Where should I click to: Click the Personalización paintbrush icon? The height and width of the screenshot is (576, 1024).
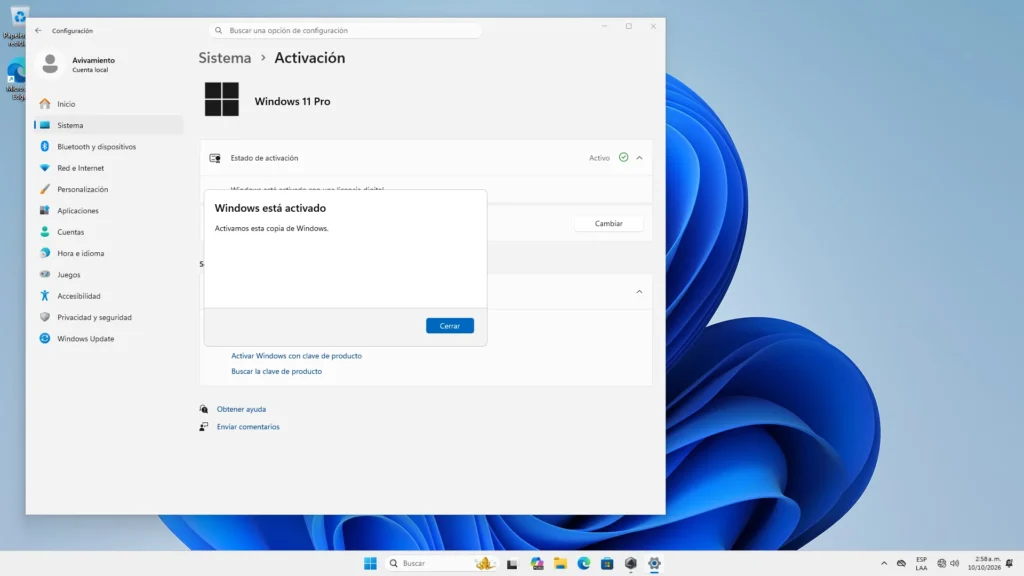pyautogui.click(x=44, y=189)
